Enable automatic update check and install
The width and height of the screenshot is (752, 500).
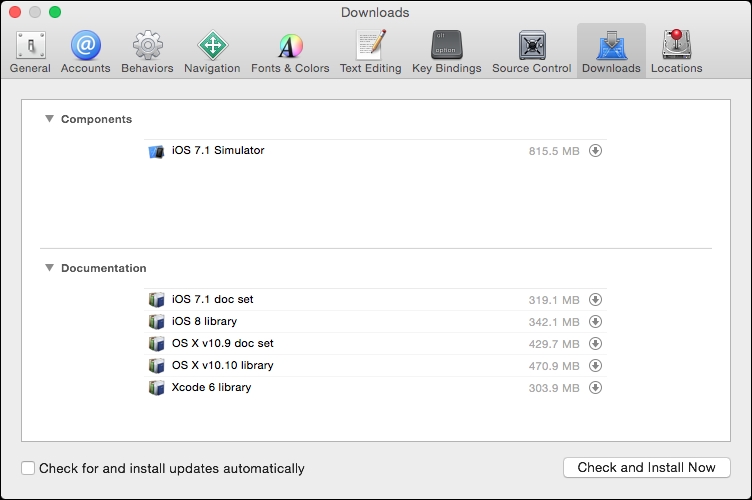(x=28, y=468)
